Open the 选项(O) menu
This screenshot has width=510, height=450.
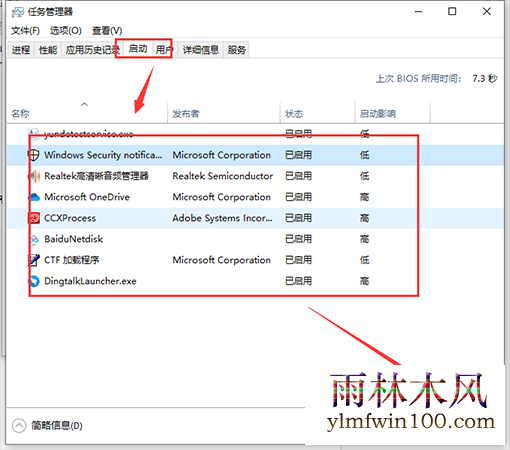(x=66, y=31)
